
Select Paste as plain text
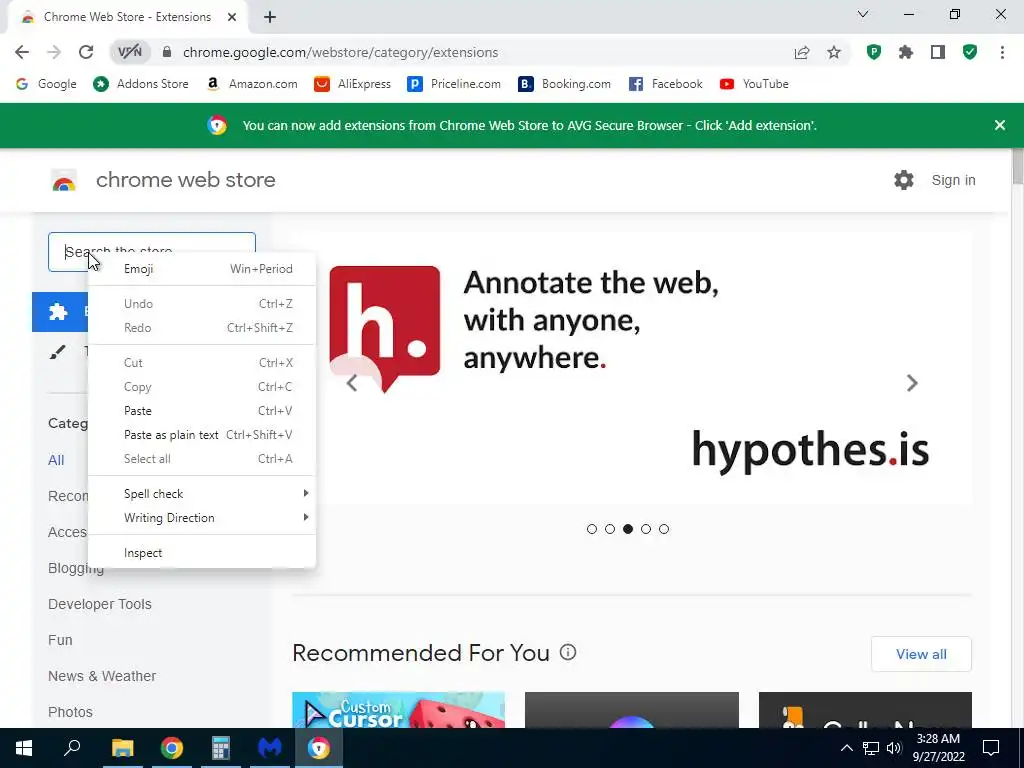202,435
